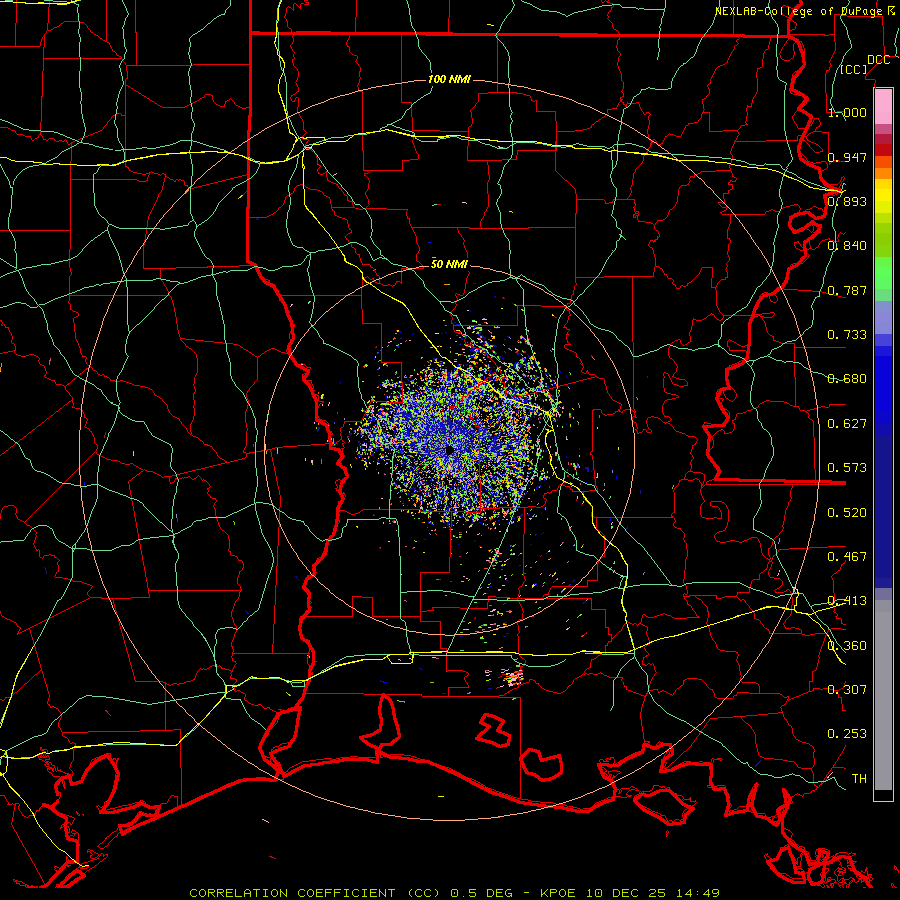
Task: Click the pink echo cluster south of radar
Action: tap(513, 677)
